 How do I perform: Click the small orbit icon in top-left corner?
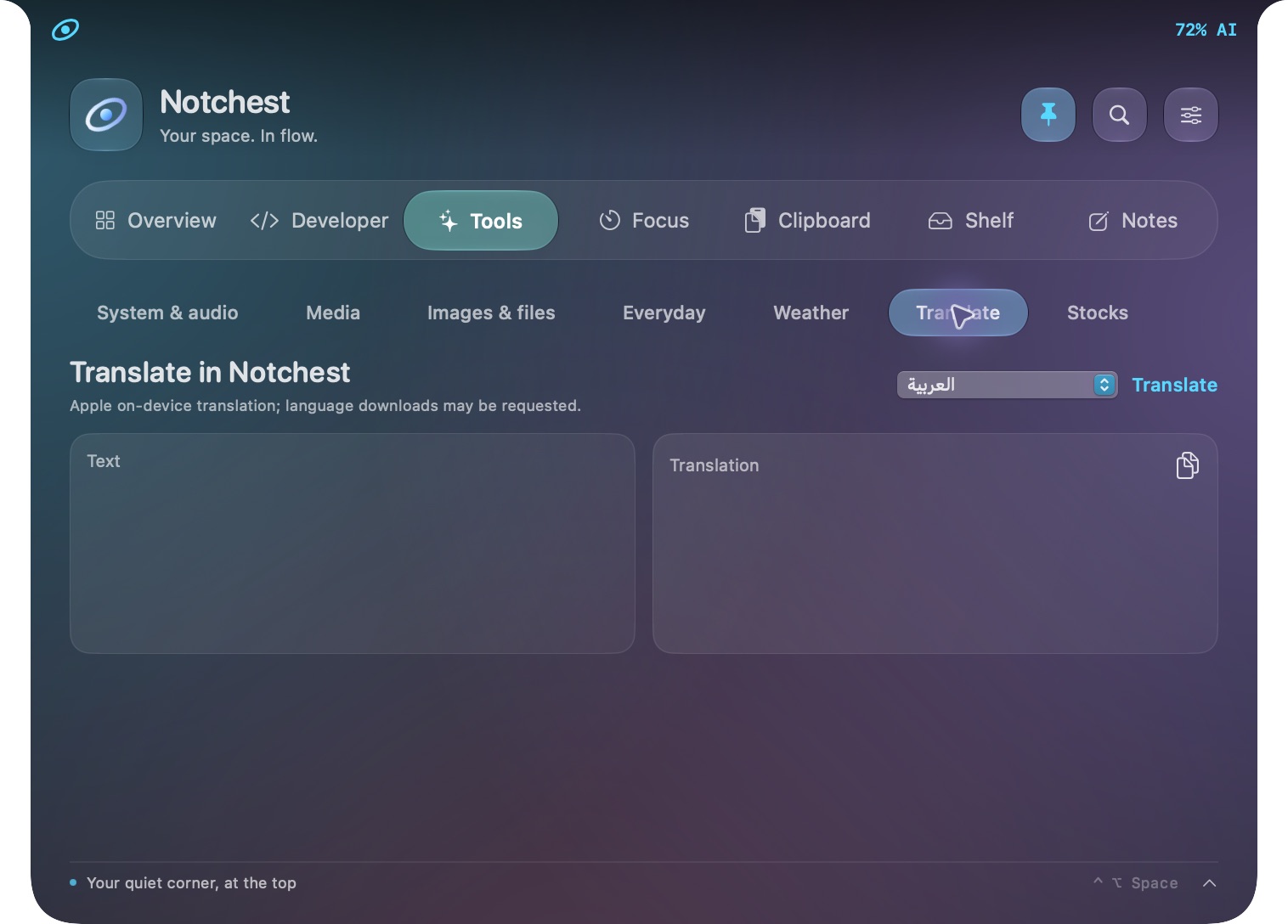[65, 30]
